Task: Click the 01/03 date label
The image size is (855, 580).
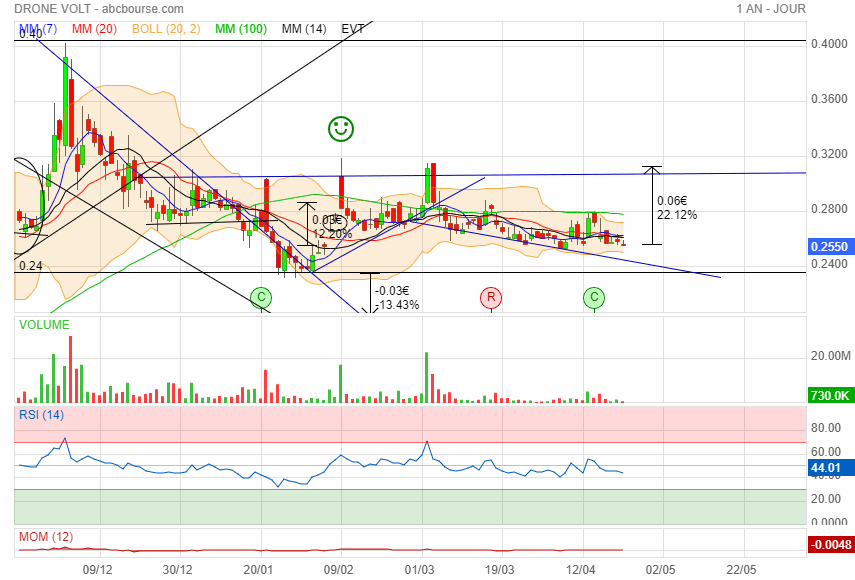Action: [x=419, y=570]
